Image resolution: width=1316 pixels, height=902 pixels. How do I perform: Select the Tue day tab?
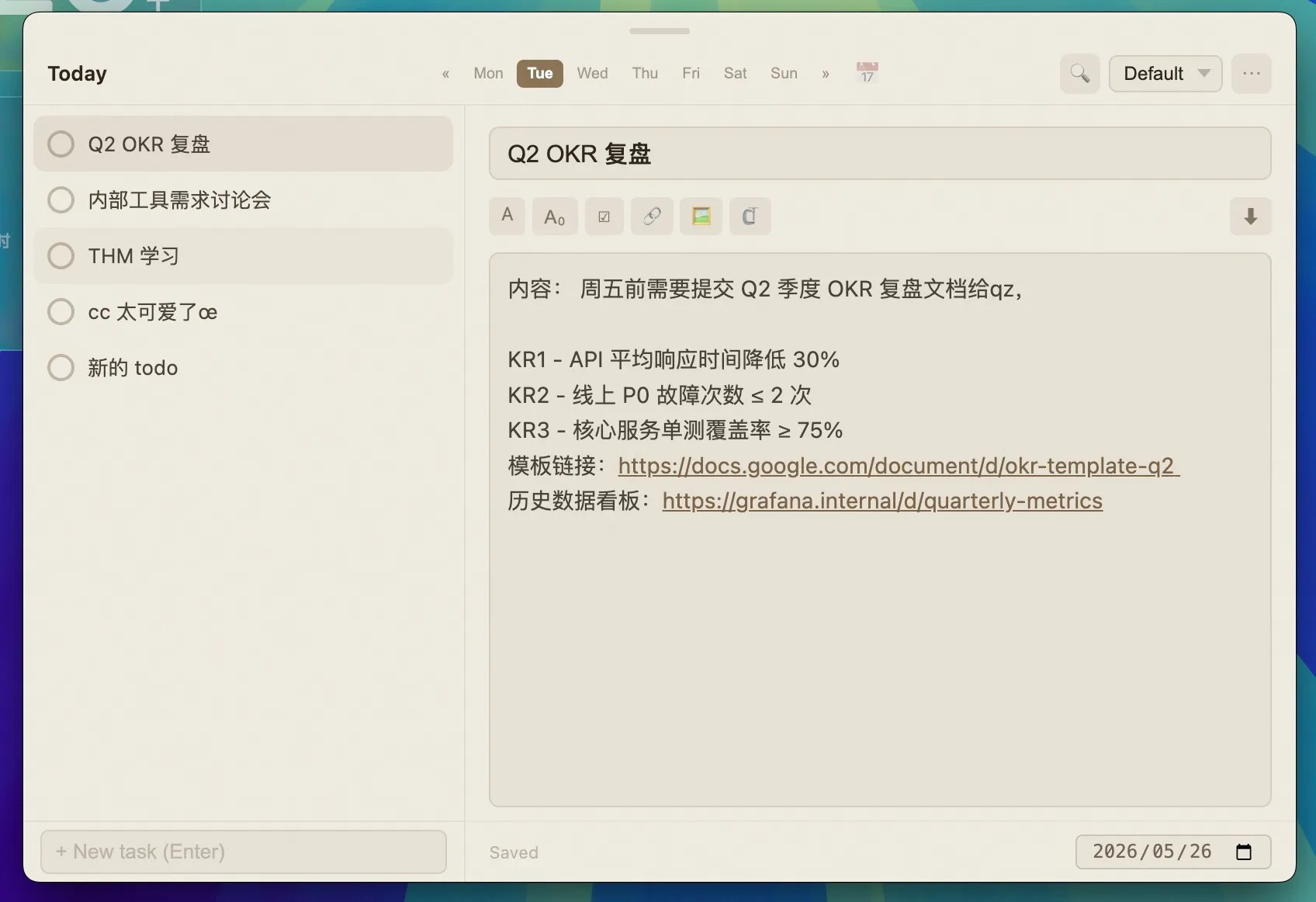(540, 73)
